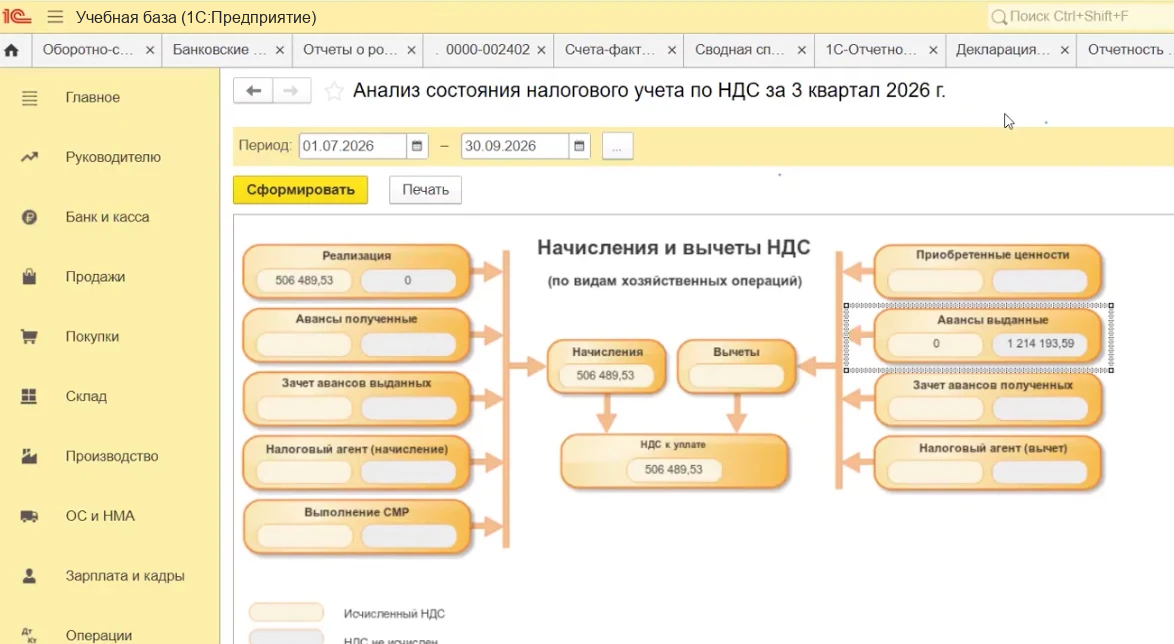Screen dimensions: 1174x644
Task: Open the Авансы выданные block
Action: [988, 336]
